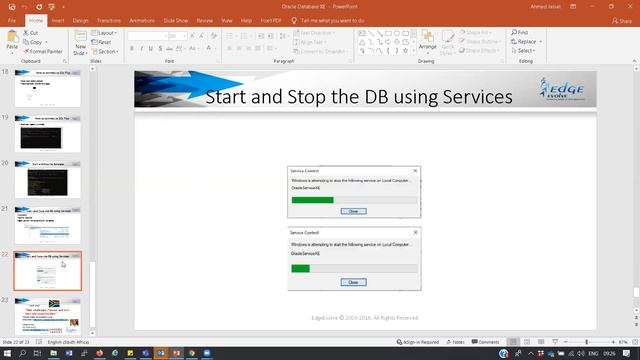Select slide 23 thumbnail
Screen dimensions: 640x360
(48, 317)
